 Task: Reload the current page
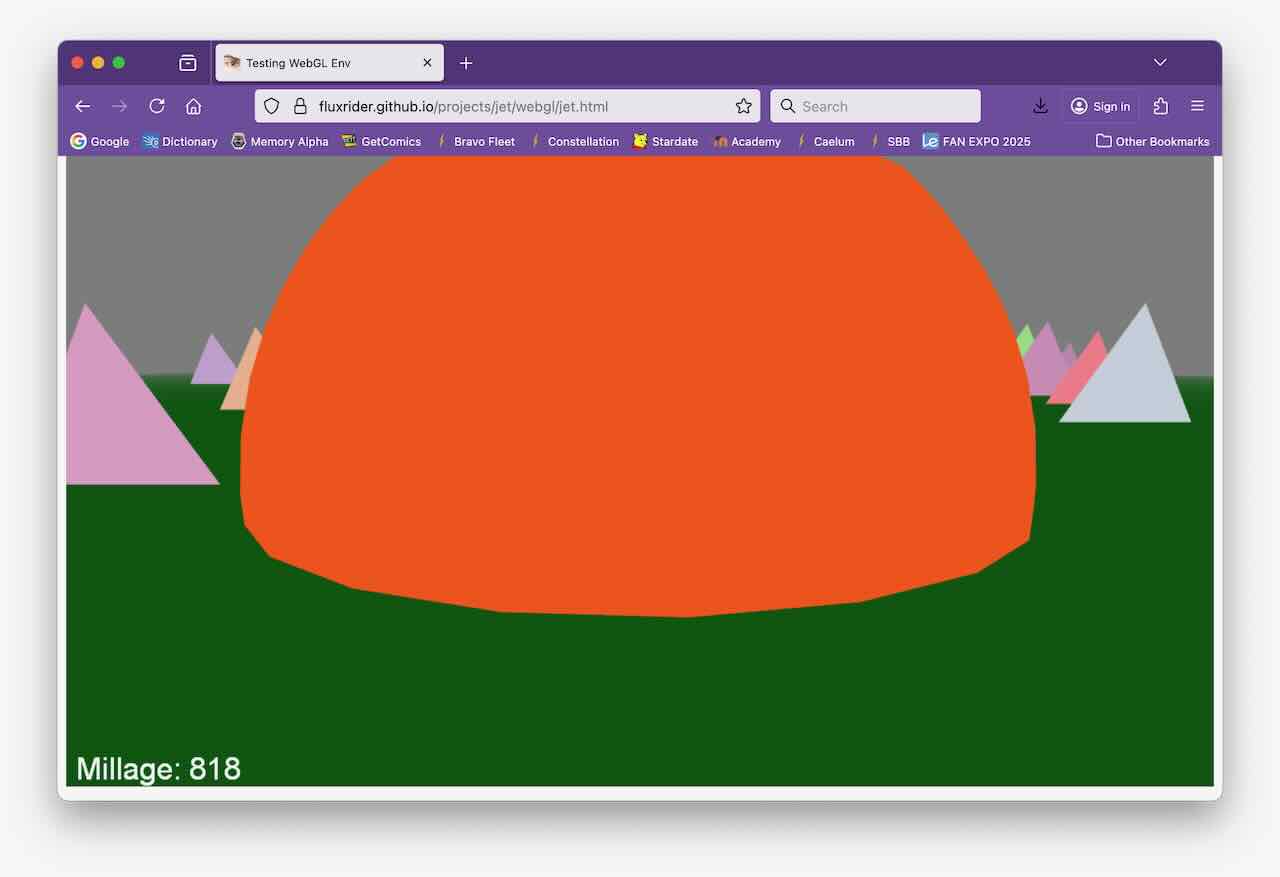[x=157, y=106]
